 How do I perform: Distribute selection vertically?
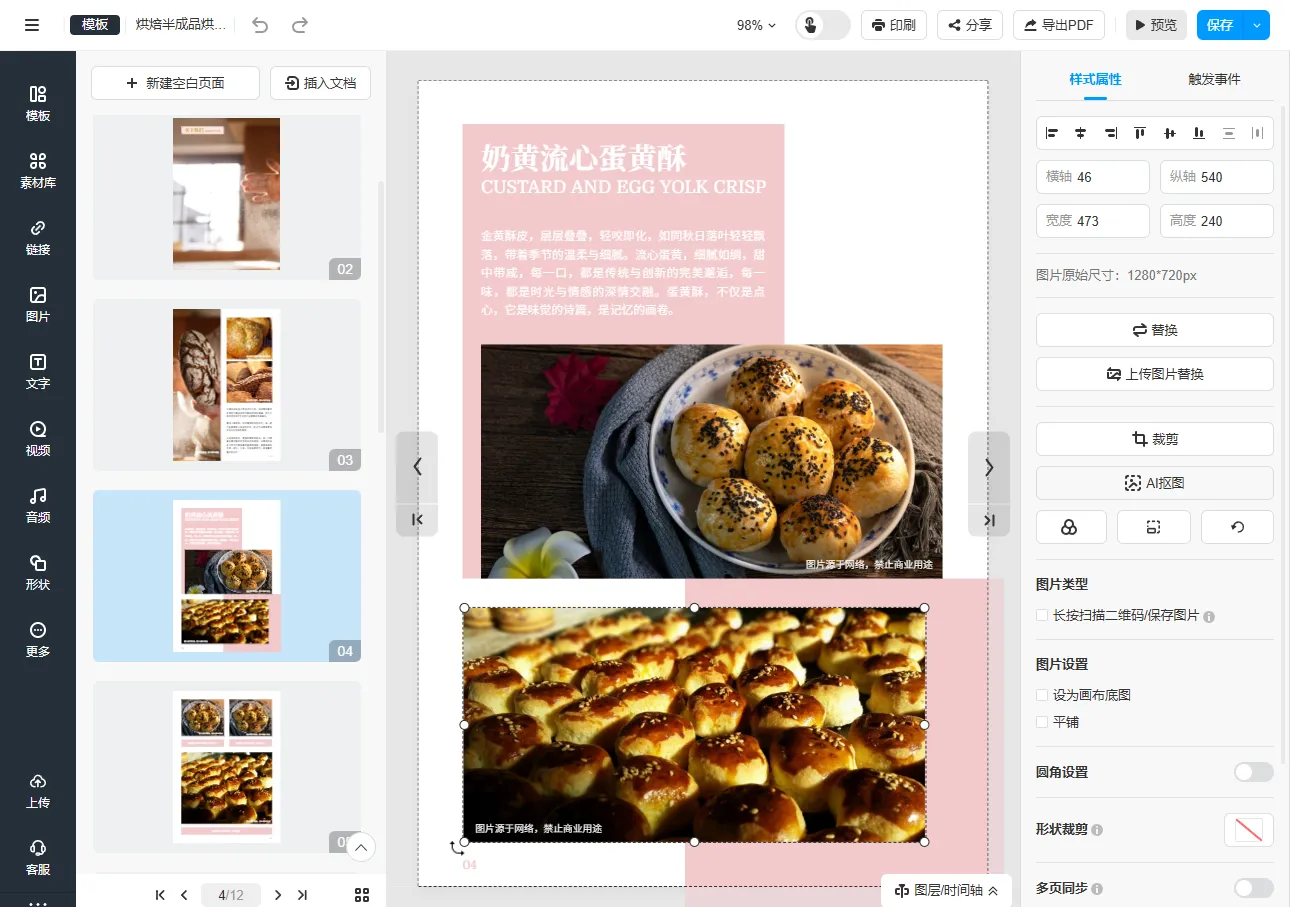(1229, 133)
